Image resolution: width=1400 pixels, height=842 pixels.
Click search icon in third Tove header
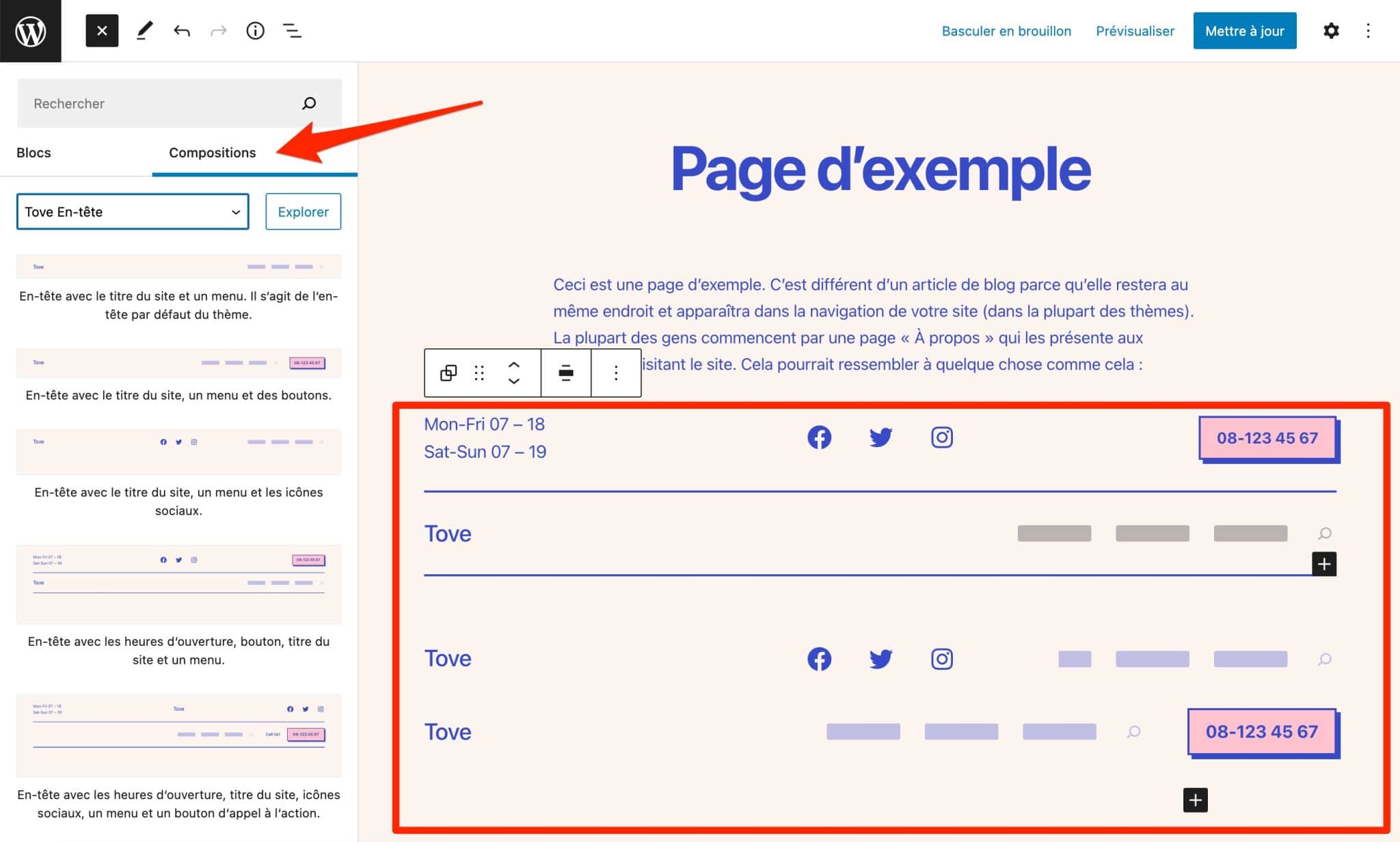coord(1325,659)
